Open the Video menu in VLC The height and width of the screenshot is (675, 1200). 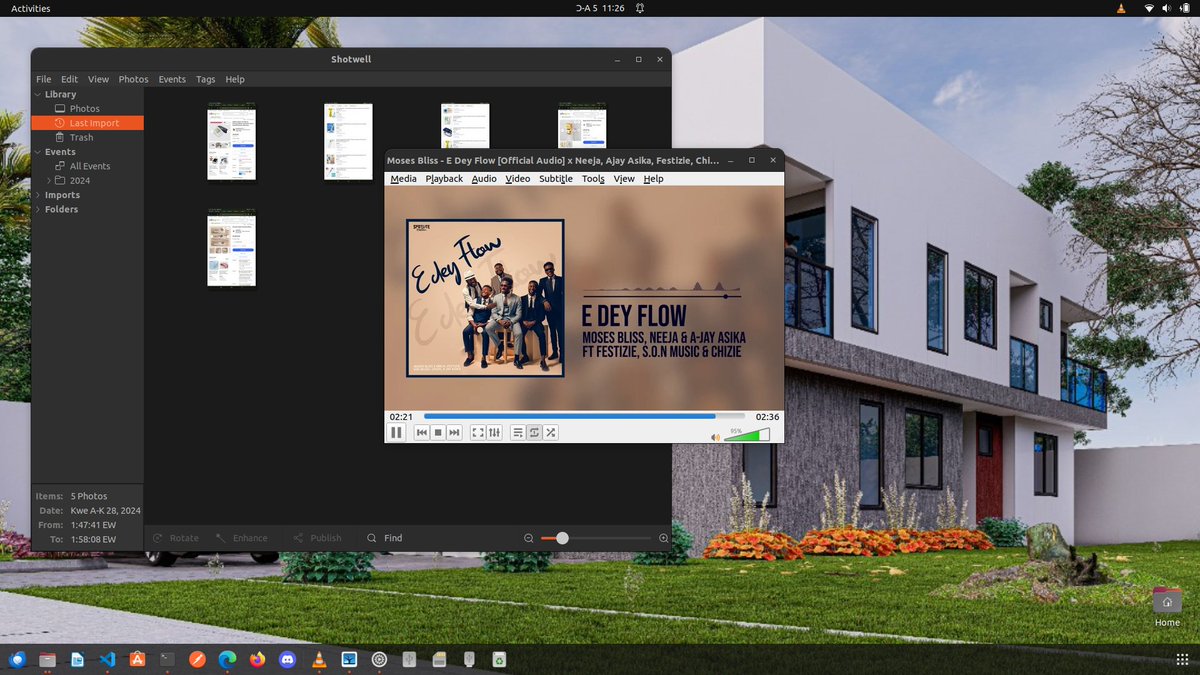[x=517, y=179]
